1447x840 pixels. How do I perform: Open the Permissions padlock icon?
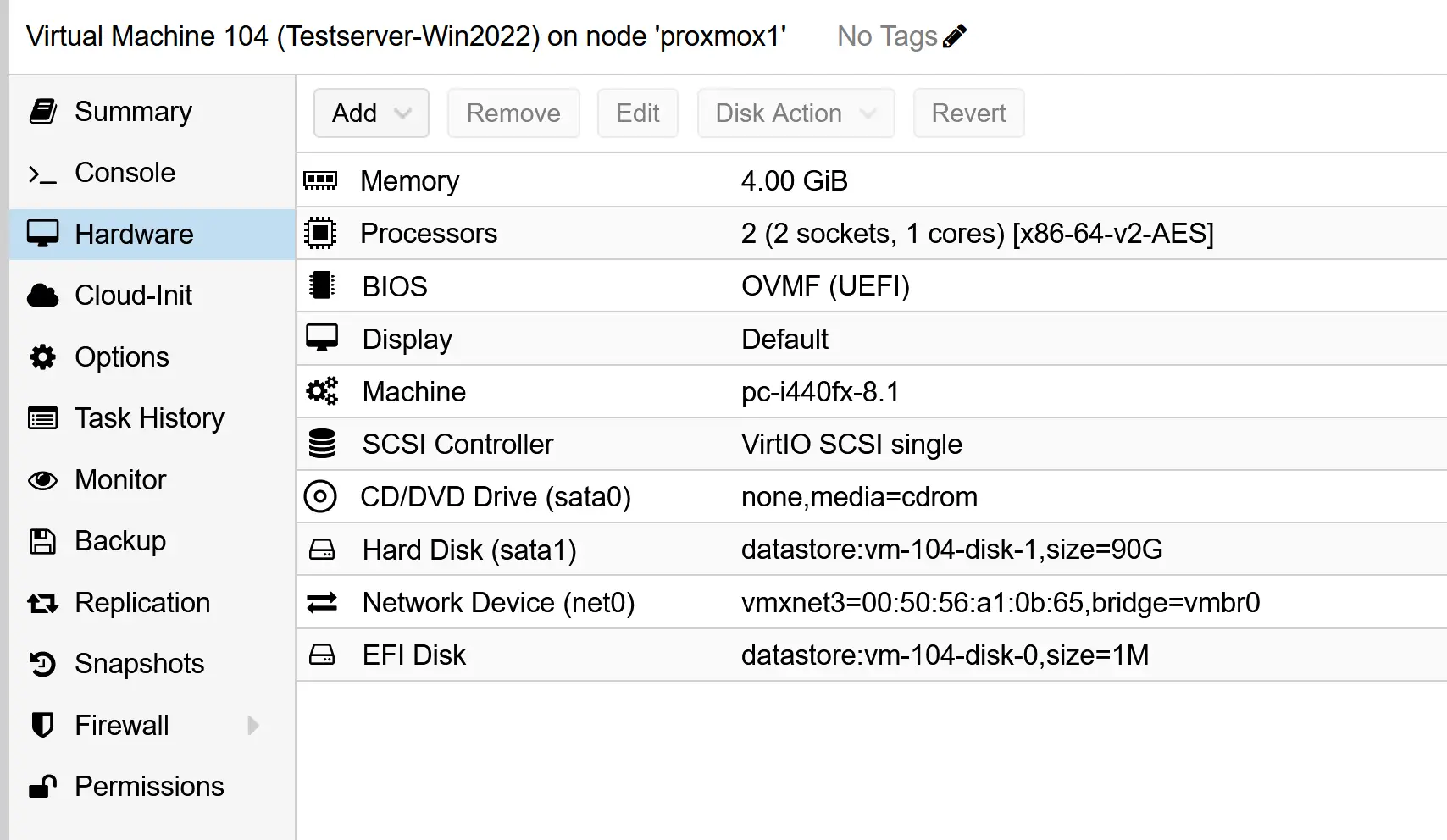click(x=43, y=787)
